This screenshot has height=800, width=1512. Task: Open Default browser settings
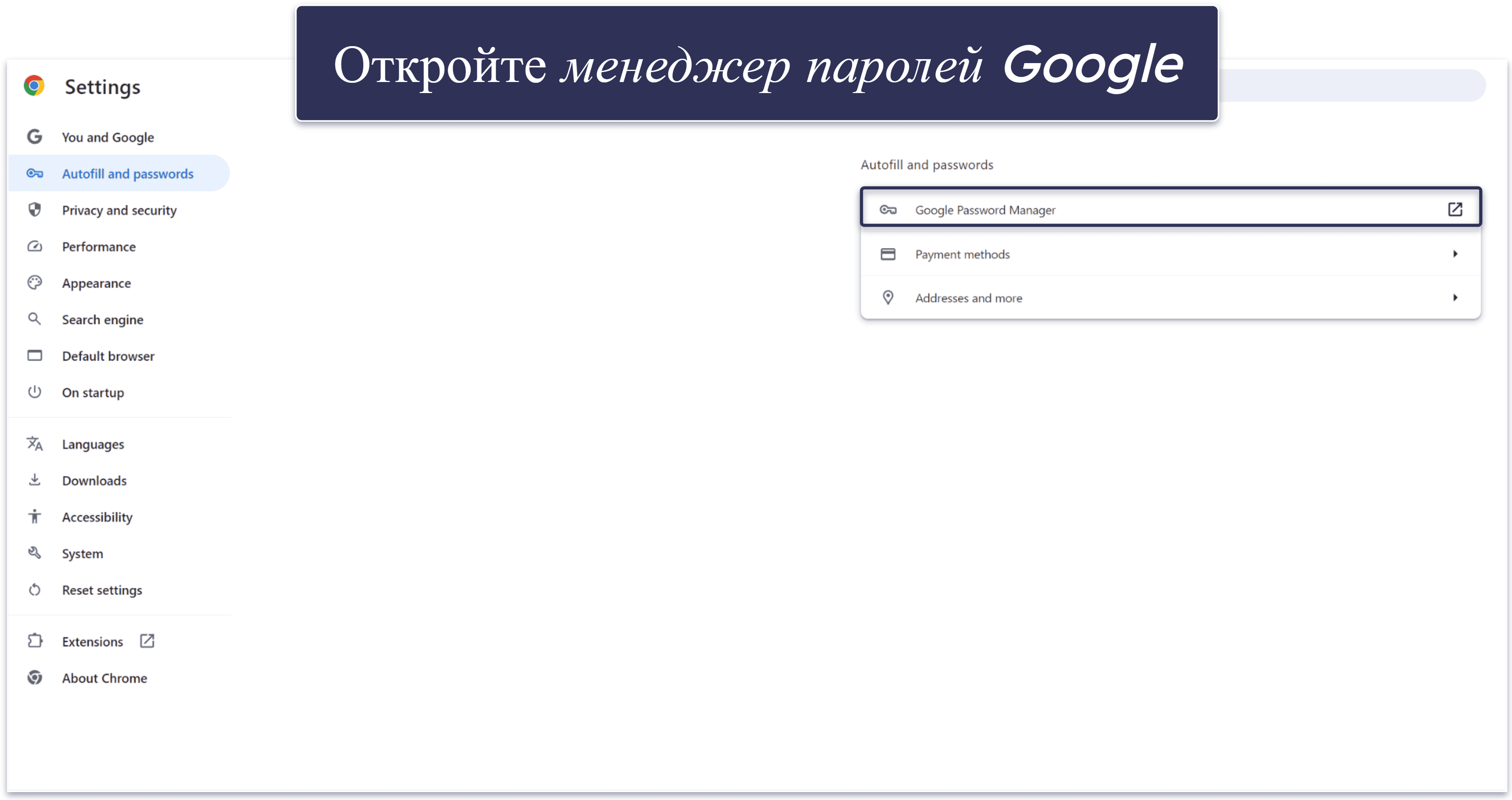tap(119, 355)
